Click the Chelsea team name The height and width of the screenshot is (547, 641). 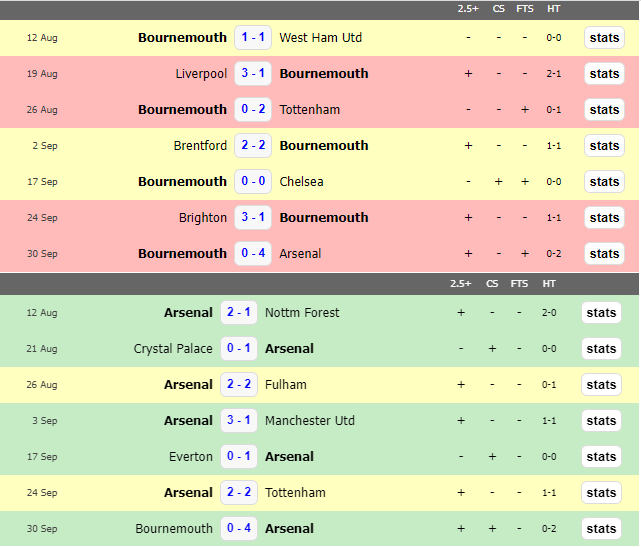point(301,182)
